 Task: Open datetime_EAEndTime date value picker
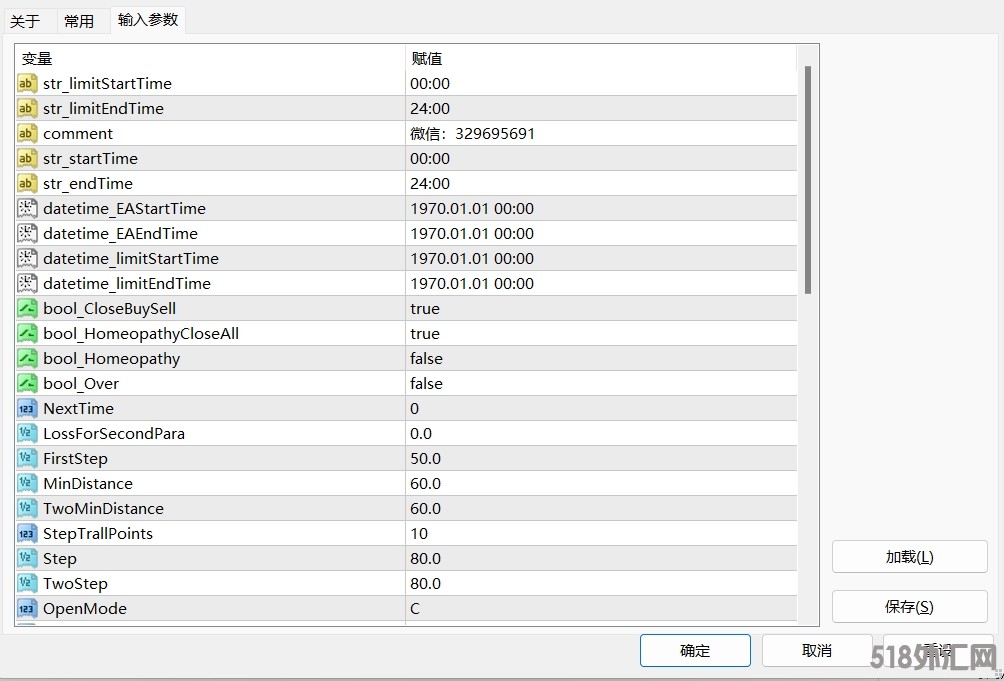(x=600, y=234)
